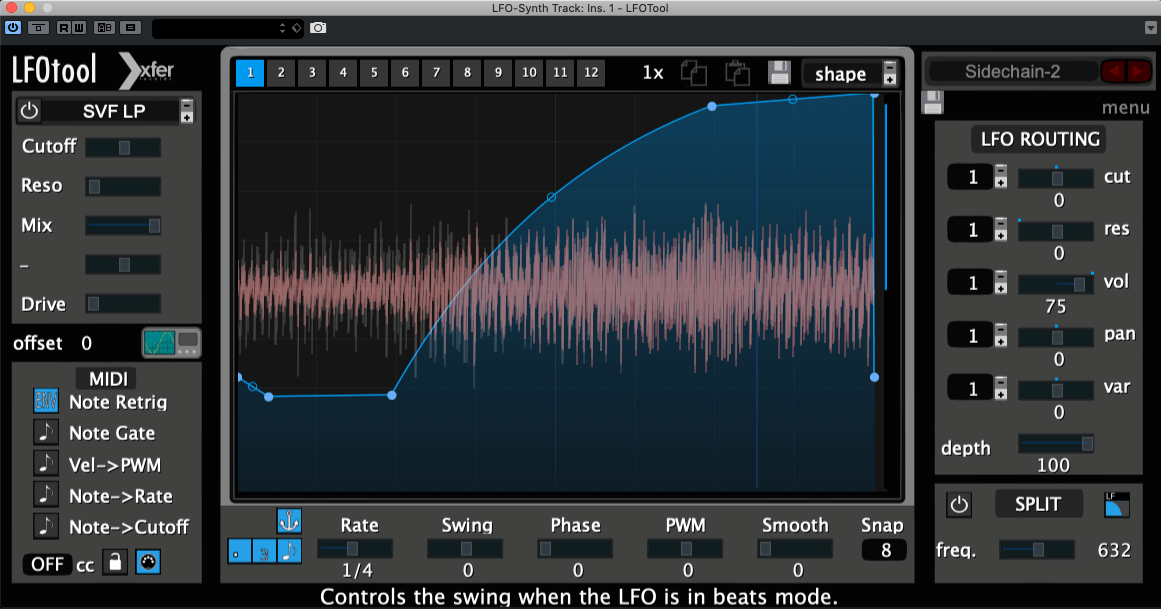Change the res LFO routing graph number stepper
The image size is (1161, 609).
pyautogui.click(x=1000, y=230)
